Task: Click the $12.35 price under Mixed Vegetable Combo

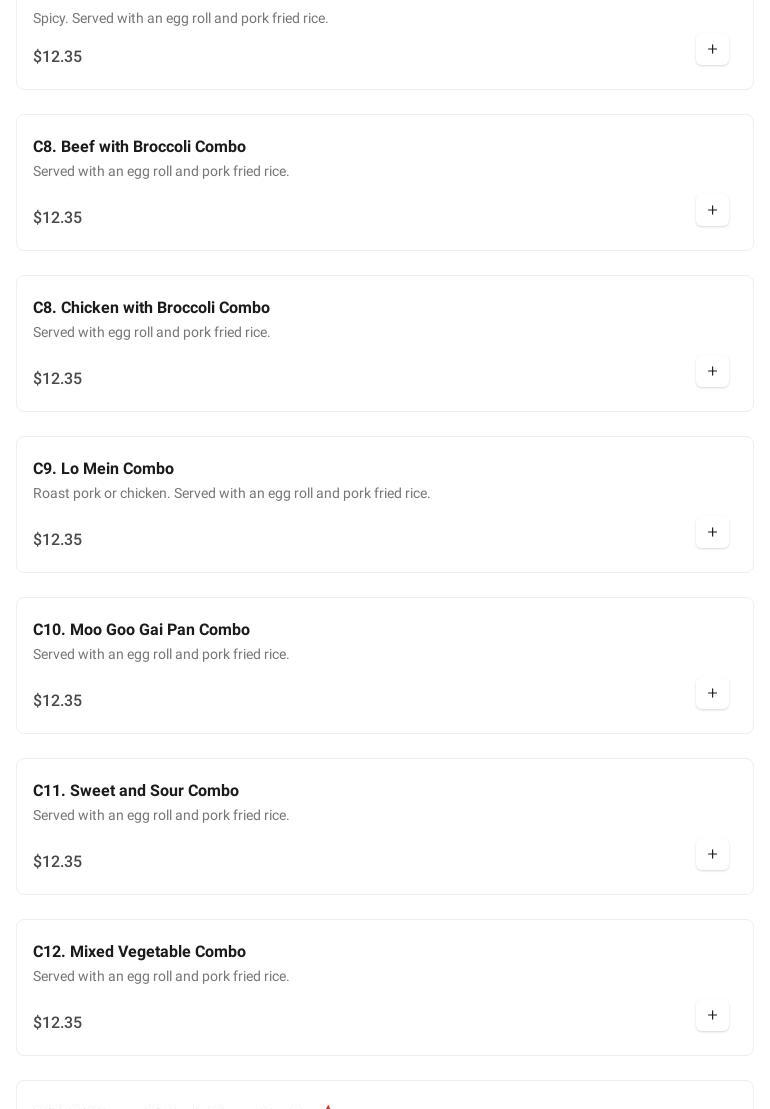Action: [58, 1023]
